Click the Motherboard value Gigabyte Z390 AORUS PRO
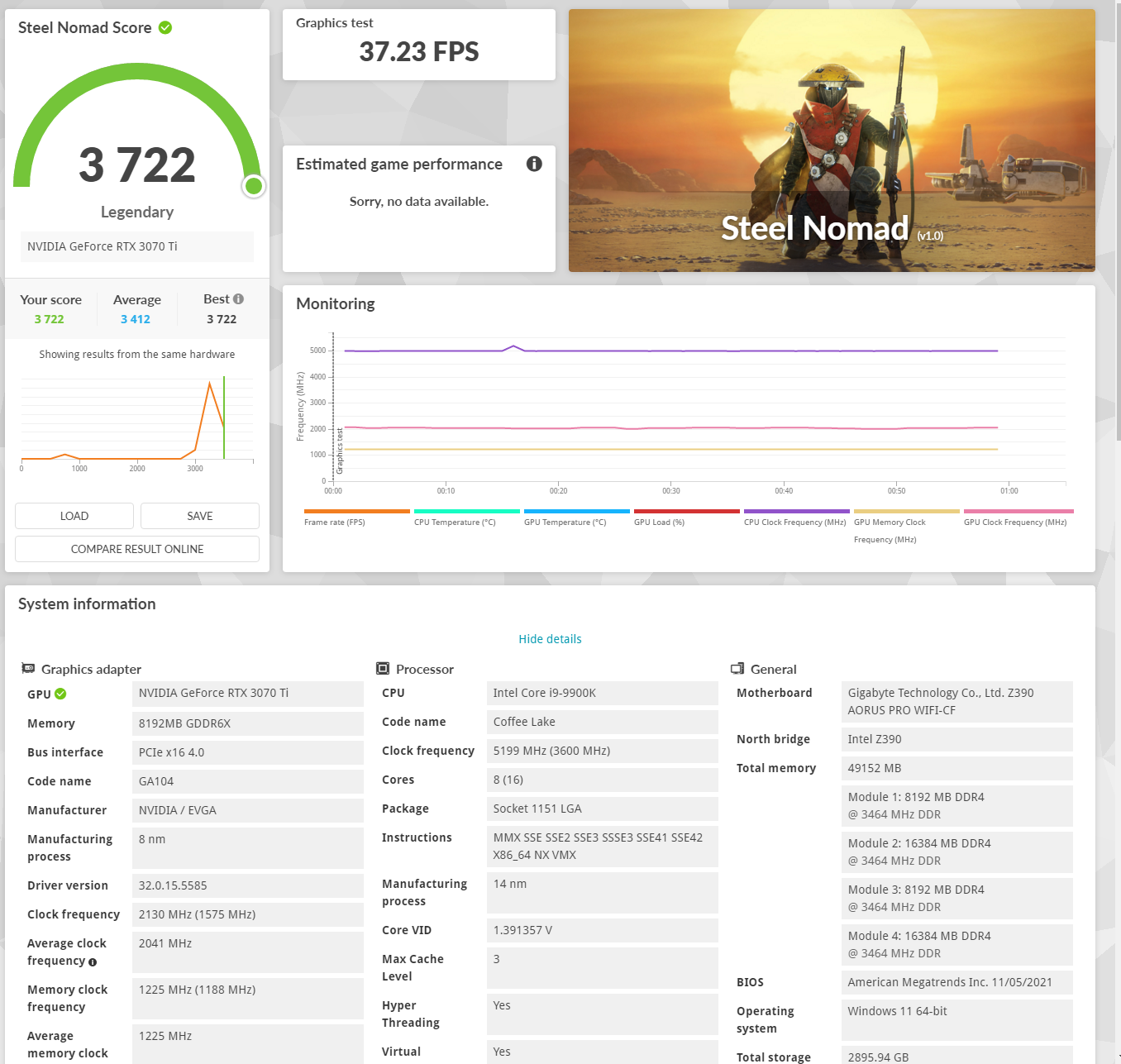Screen dimensions: 1121x1064 (x=957, y=702)
